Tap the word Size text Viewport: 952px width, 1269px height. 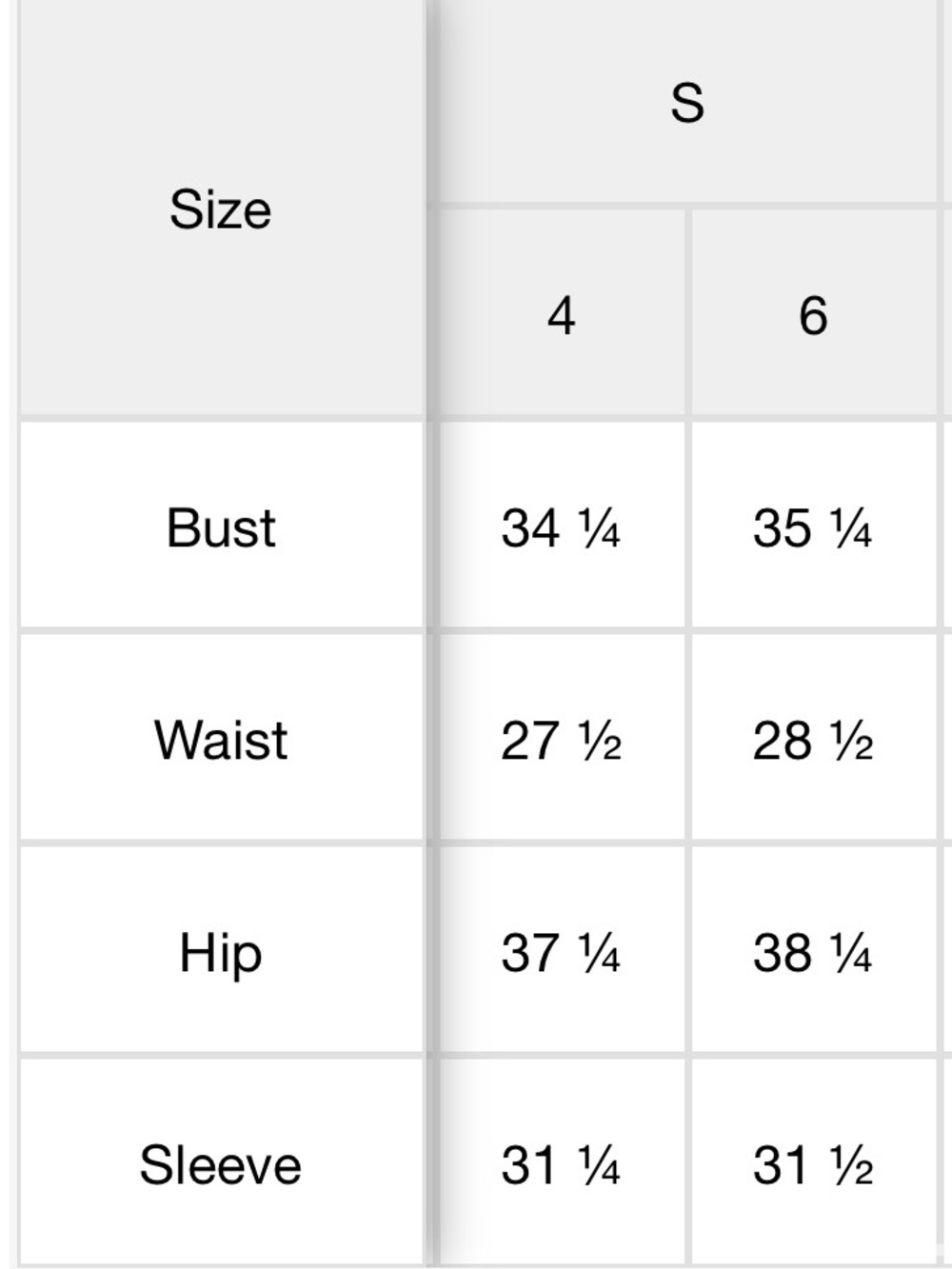coord(221,208)
